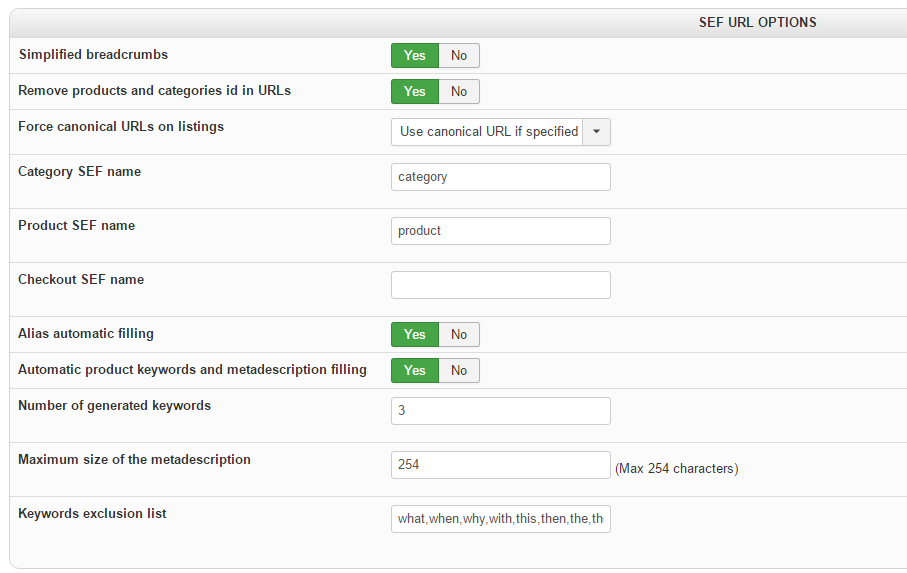Click the Keywords exclusion list field
Screen dimensions: 907x573
[500, 519]
